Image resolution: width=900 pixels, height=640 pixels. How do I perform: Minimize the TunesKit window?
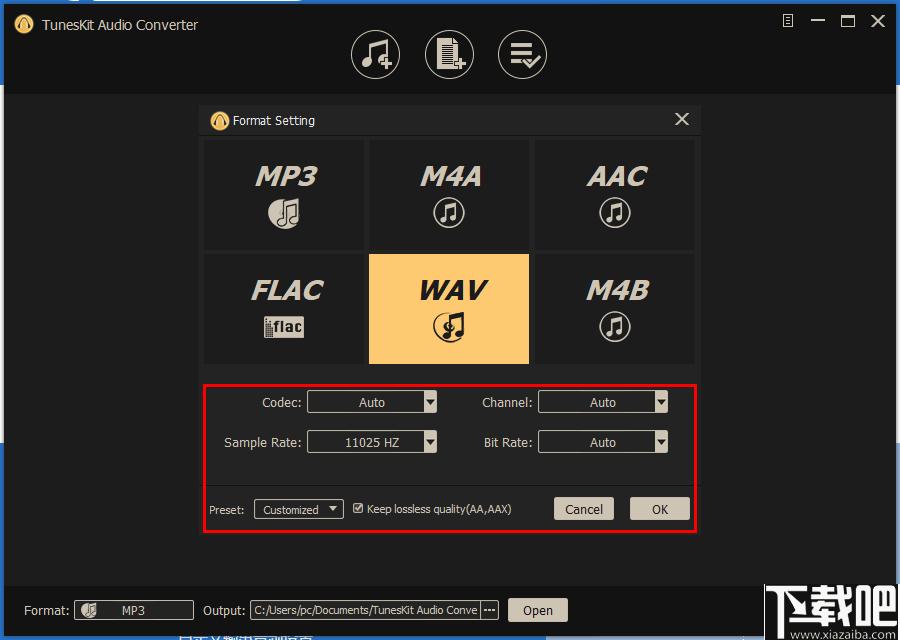818,21
